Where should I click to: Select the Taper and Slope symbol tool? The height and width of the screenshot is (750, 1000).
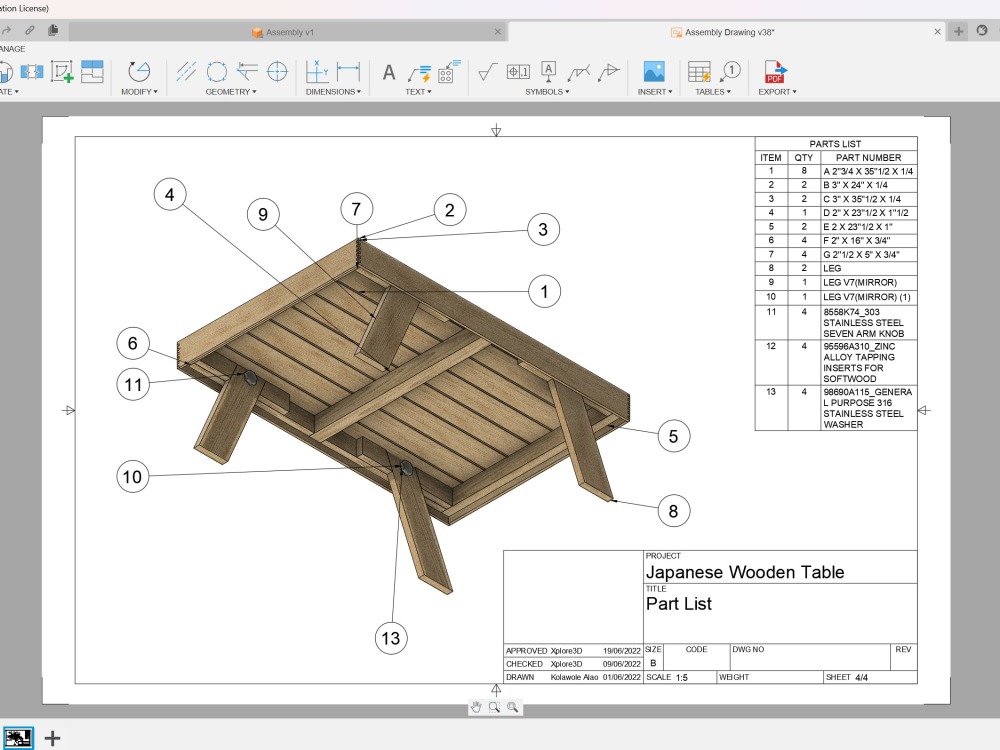(x=608, y=71)
